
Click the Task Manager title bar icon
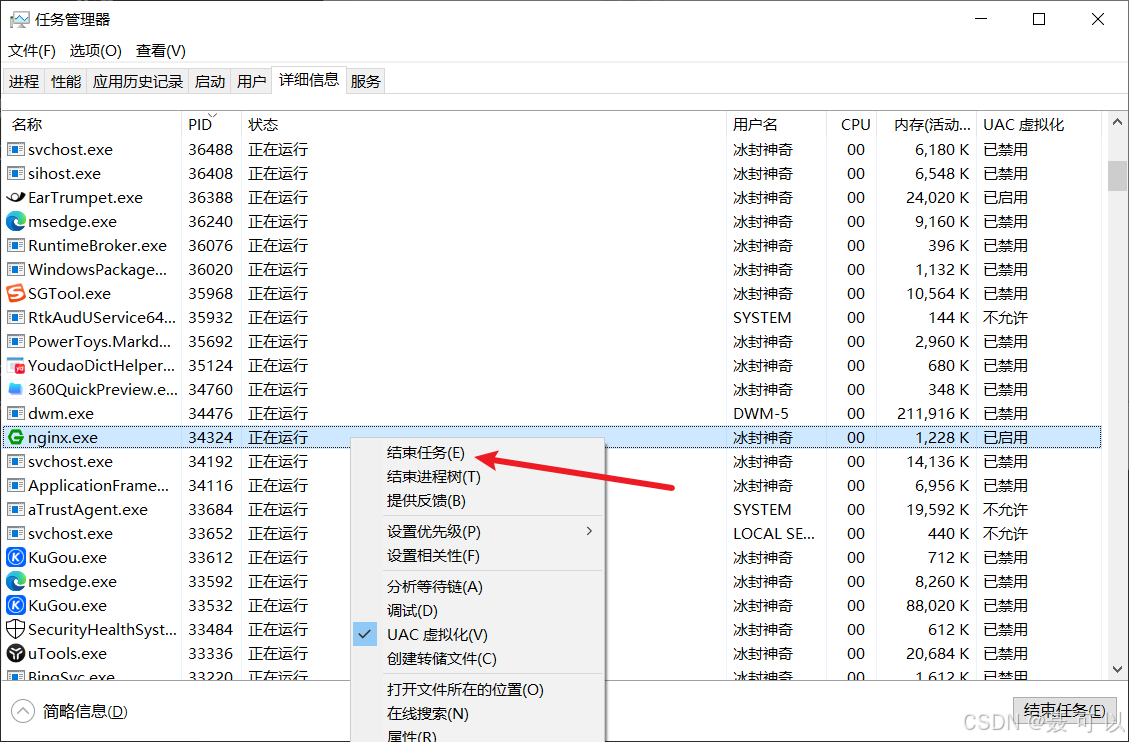click(x=19, y=19)
